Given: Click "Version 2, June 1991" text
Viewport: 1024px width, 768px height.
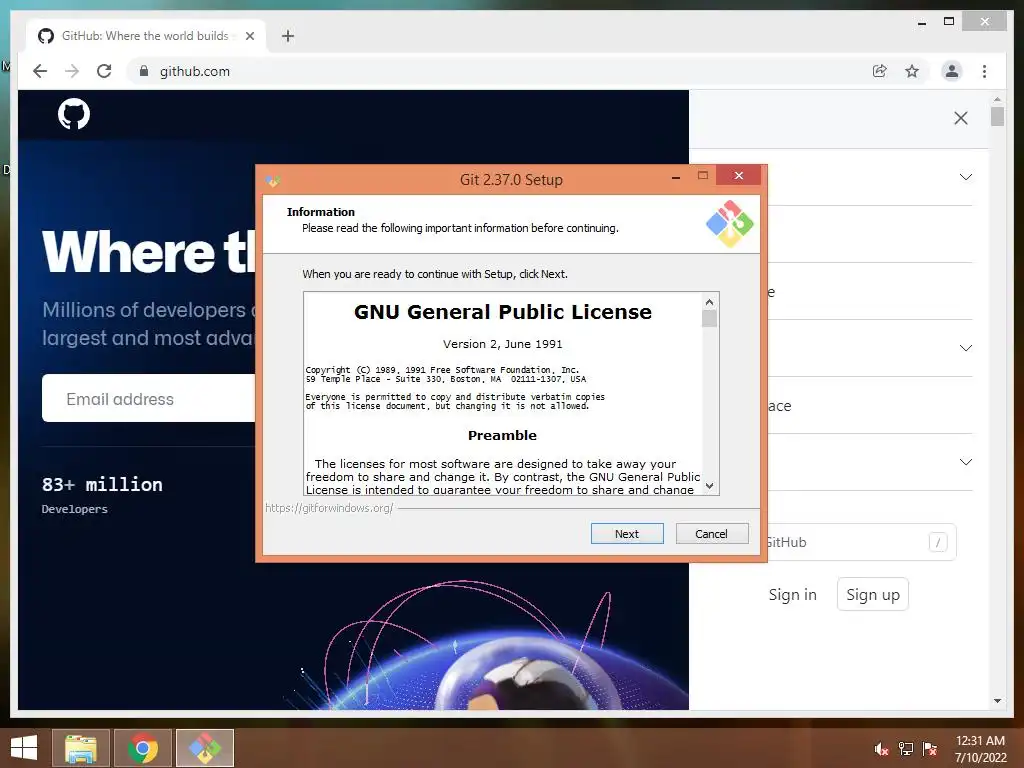Looking at the screenshot, I should [503, 344].
